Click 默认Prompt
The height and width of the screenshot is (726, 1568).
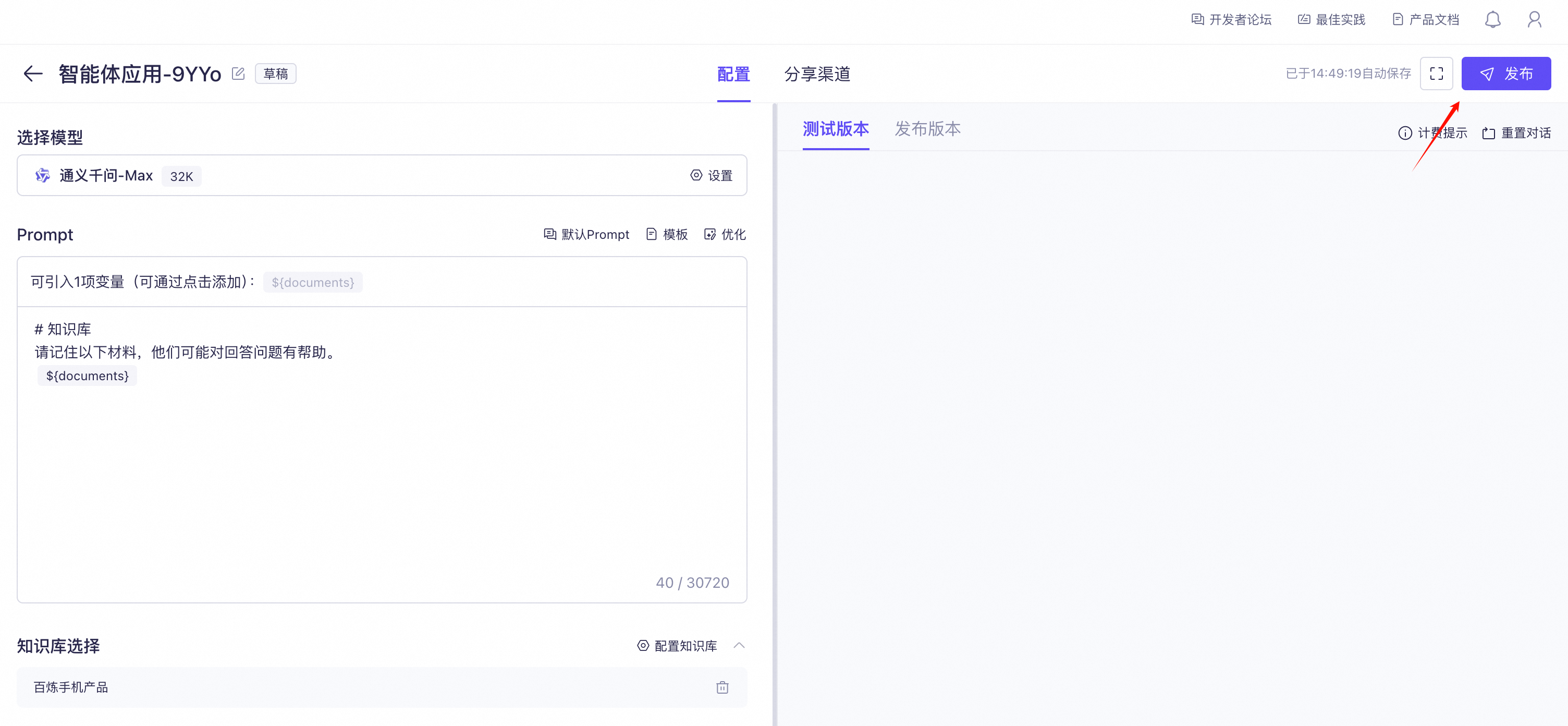[x=586, y=235]
